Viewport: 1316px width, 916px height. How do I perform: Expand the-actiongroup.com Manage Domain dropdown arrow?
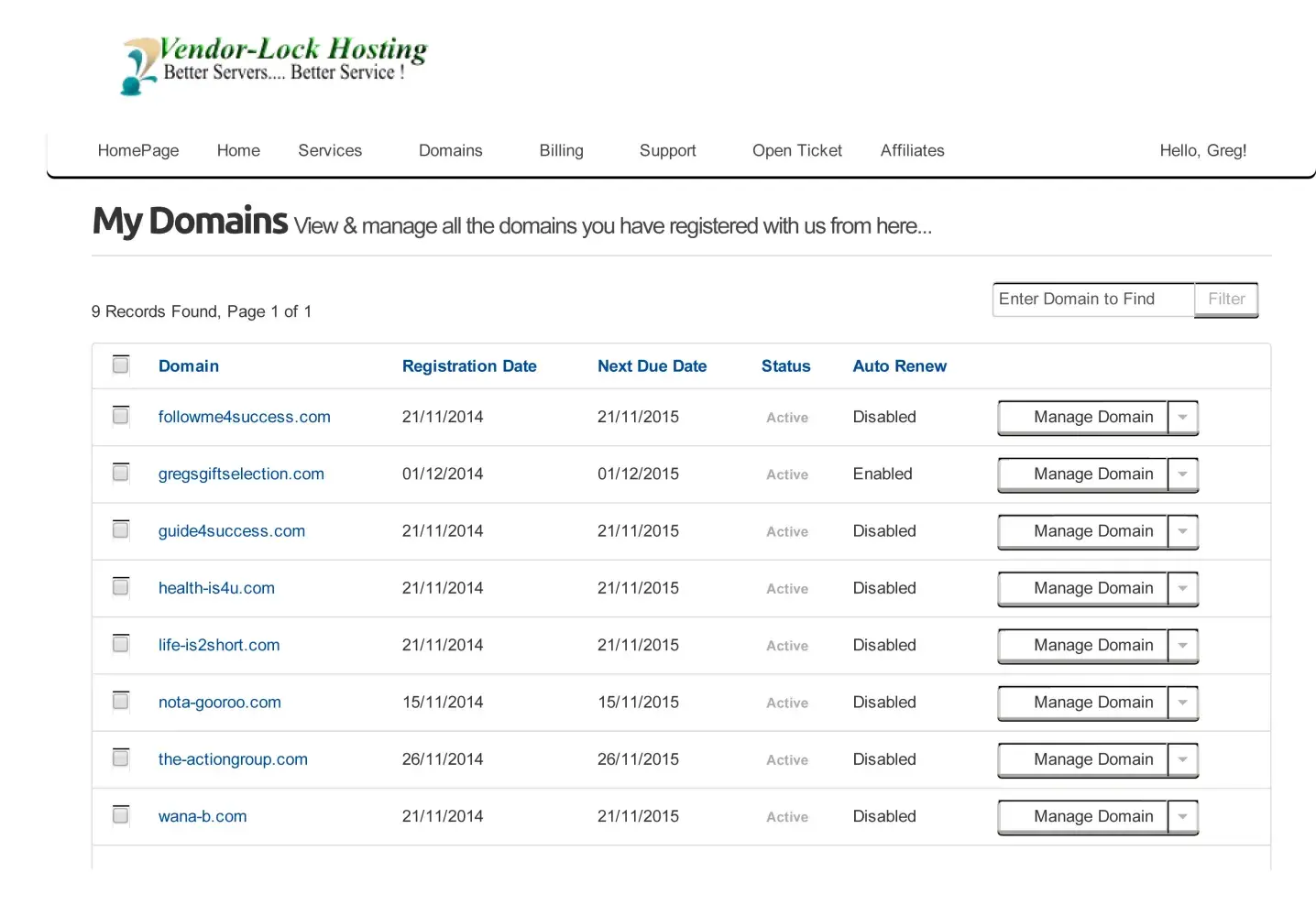pos(1183,759)
